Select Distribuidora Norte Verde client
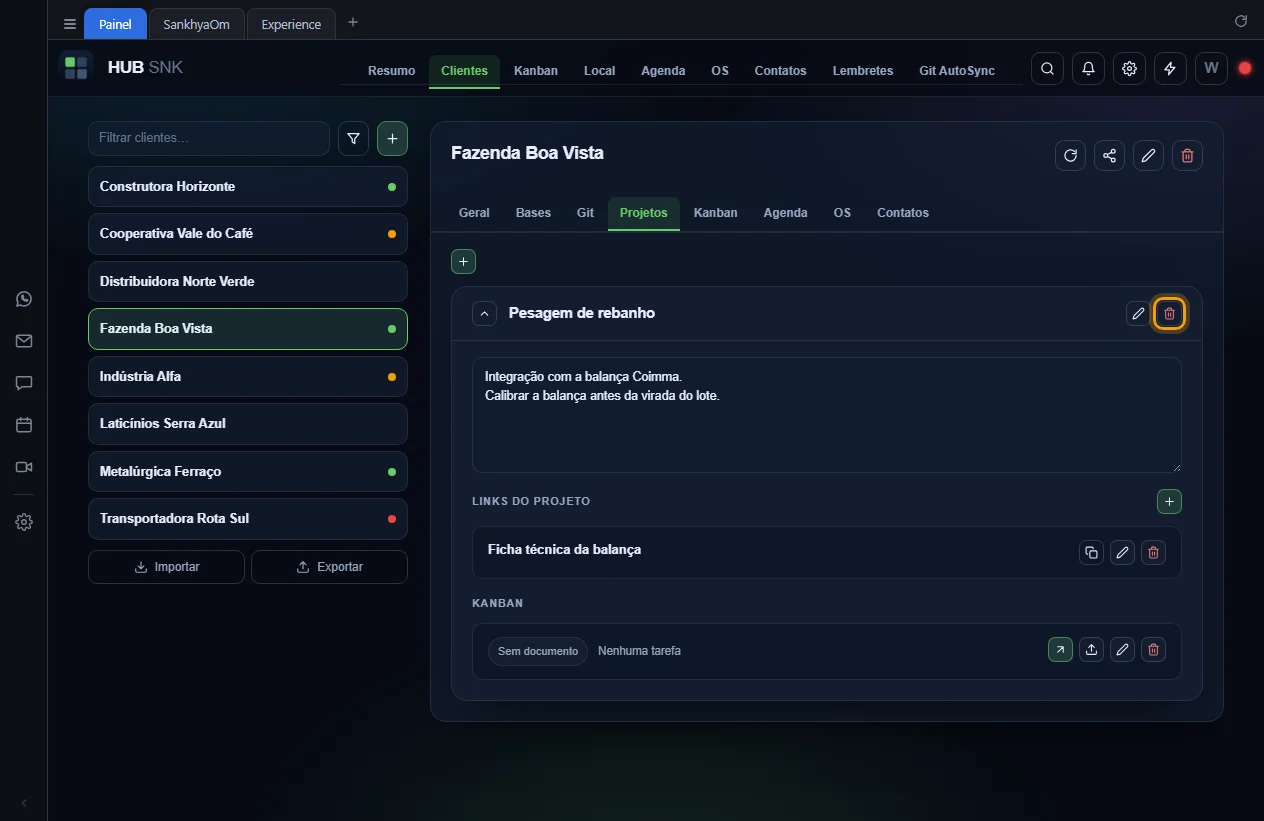This screenshot has width=1264, height=821. point(248,282)
